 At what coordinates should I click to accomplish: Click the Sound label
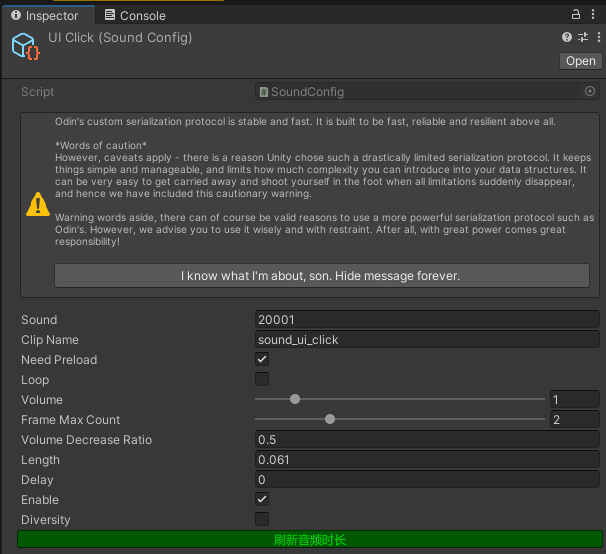[x=39, y=320]
